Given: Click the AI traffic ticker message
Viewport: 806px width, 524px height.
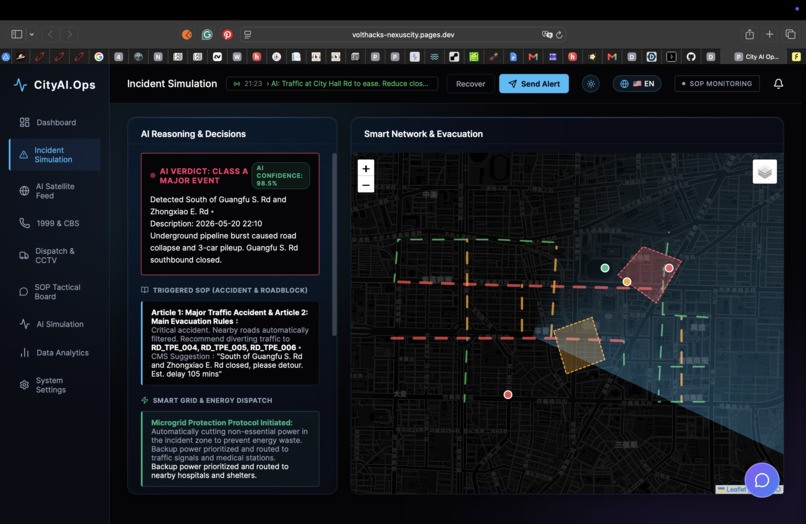Looking at the screenshot, I should click(x=332, y=83).
